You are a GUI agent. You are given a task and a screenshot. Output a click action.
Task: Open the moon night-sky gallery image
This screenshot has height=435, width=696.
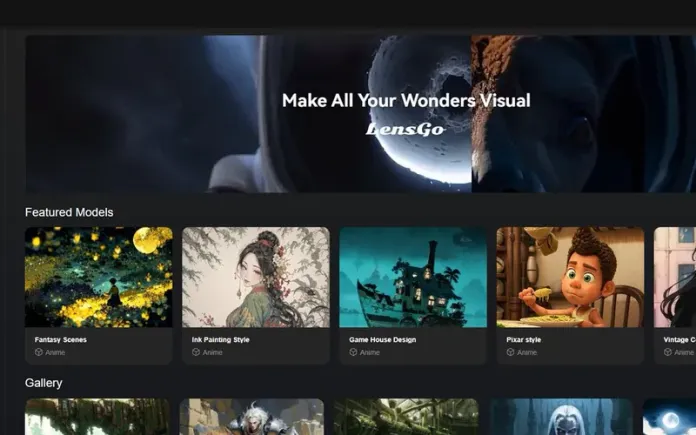[x=669, y=416]
